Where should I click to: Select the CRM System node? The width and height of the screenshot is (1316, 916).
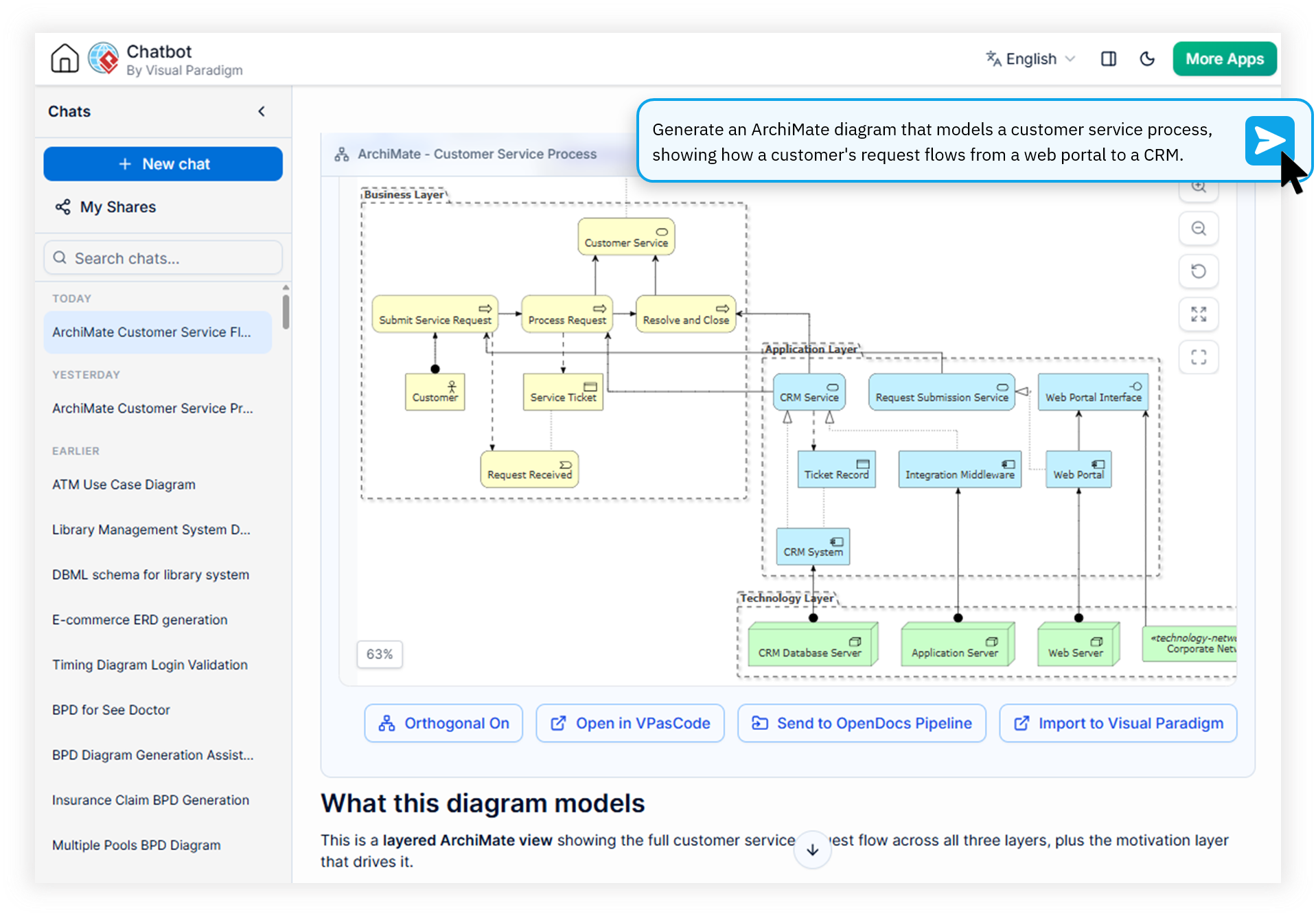pos(813,547)
